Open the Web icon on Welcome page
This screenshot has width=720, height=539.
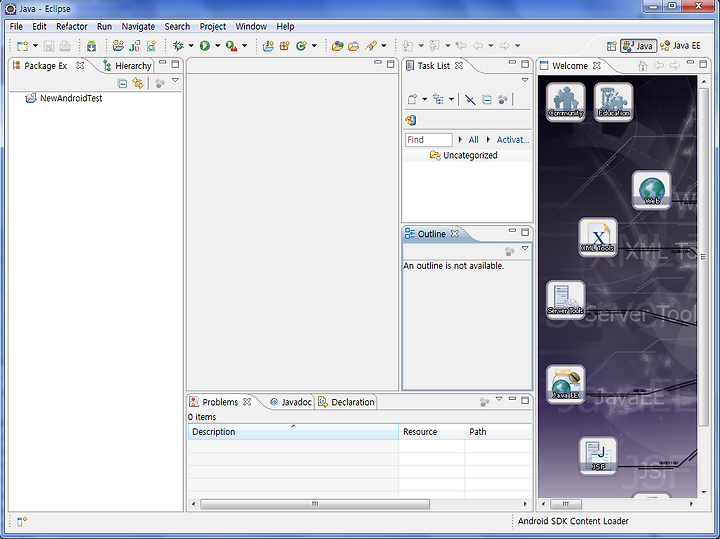click(x=652, y=190)
